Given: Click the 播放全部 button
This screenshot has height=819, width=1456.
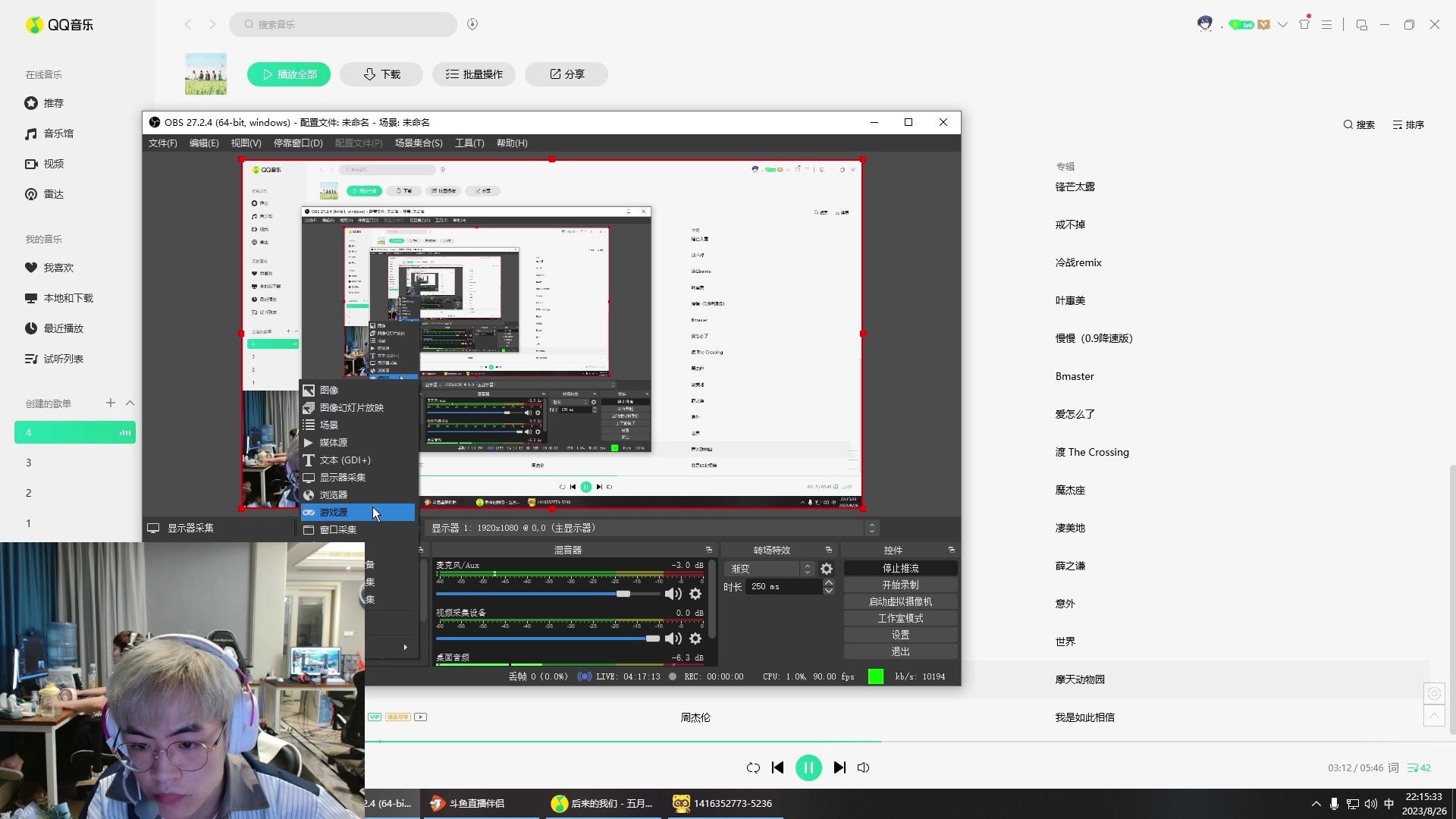Looking at the screenshot, I should coord(289,74).
